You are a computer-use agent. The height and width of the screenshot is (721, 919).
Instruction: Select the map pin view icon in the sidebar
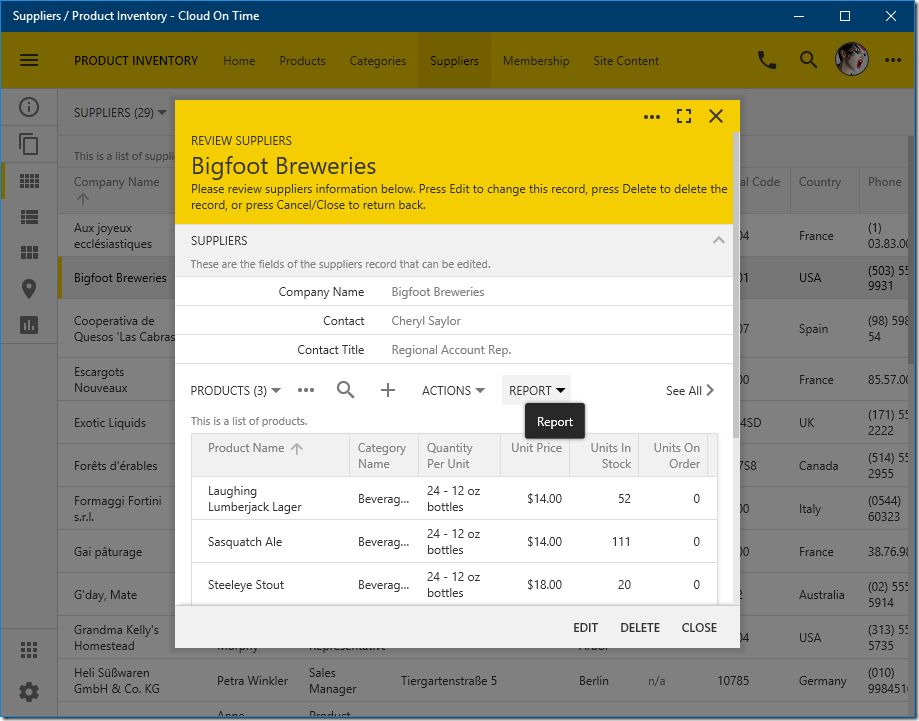pyautogui.click(x=29, y=288)
